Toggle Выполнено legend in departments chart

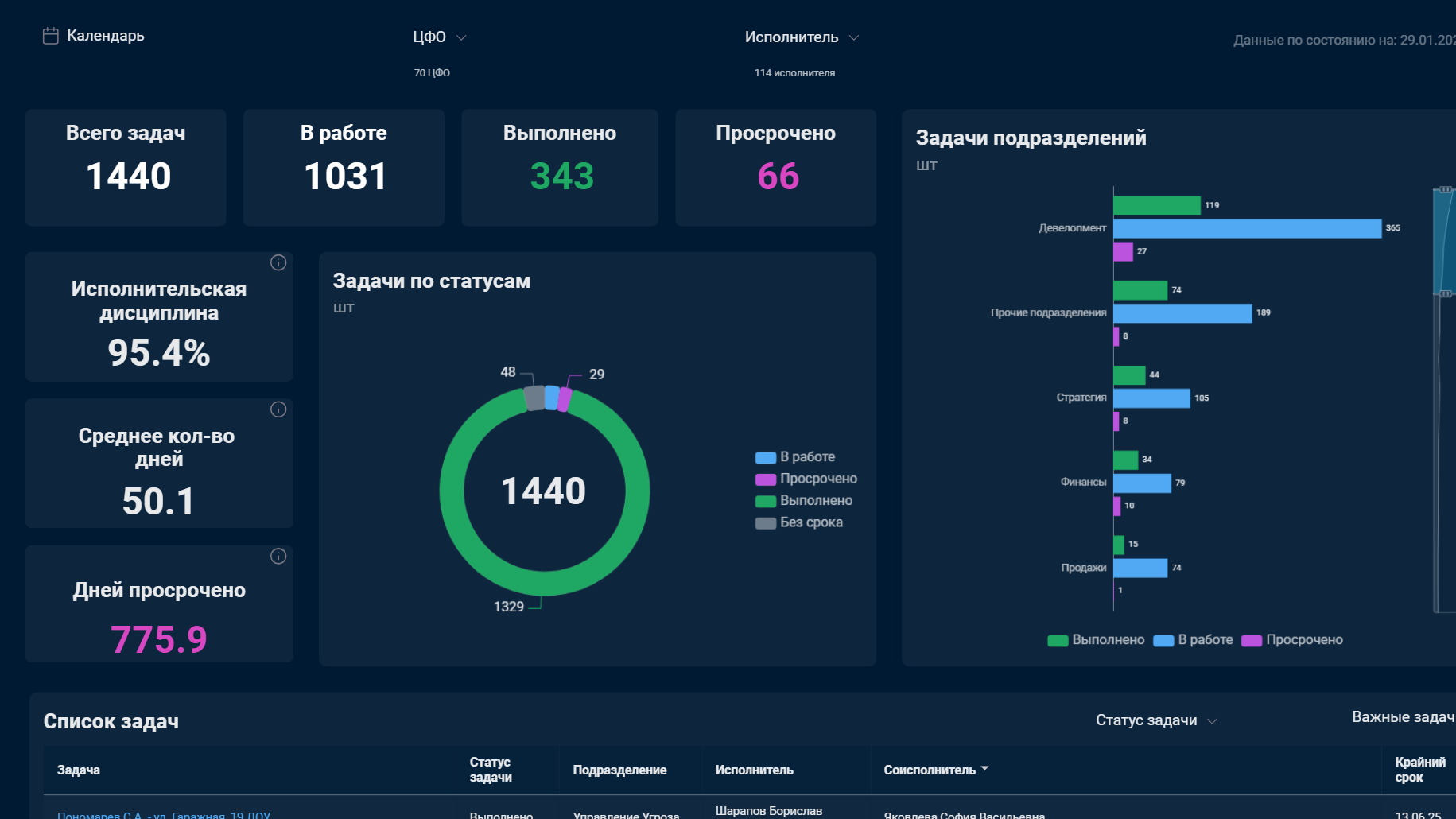[1096, 640]
